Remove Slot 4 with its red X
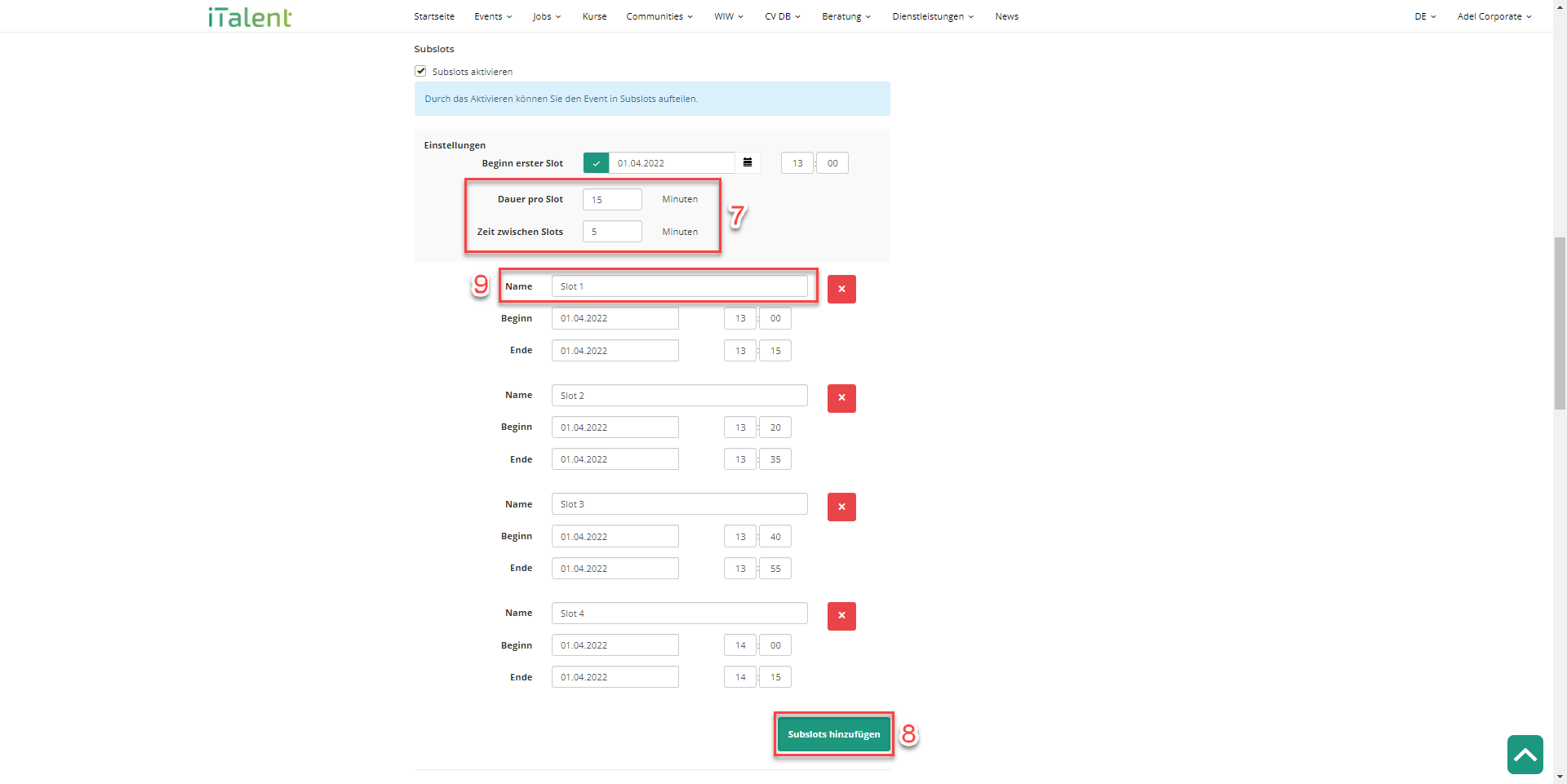1567x784 pixels. [841, 616]
